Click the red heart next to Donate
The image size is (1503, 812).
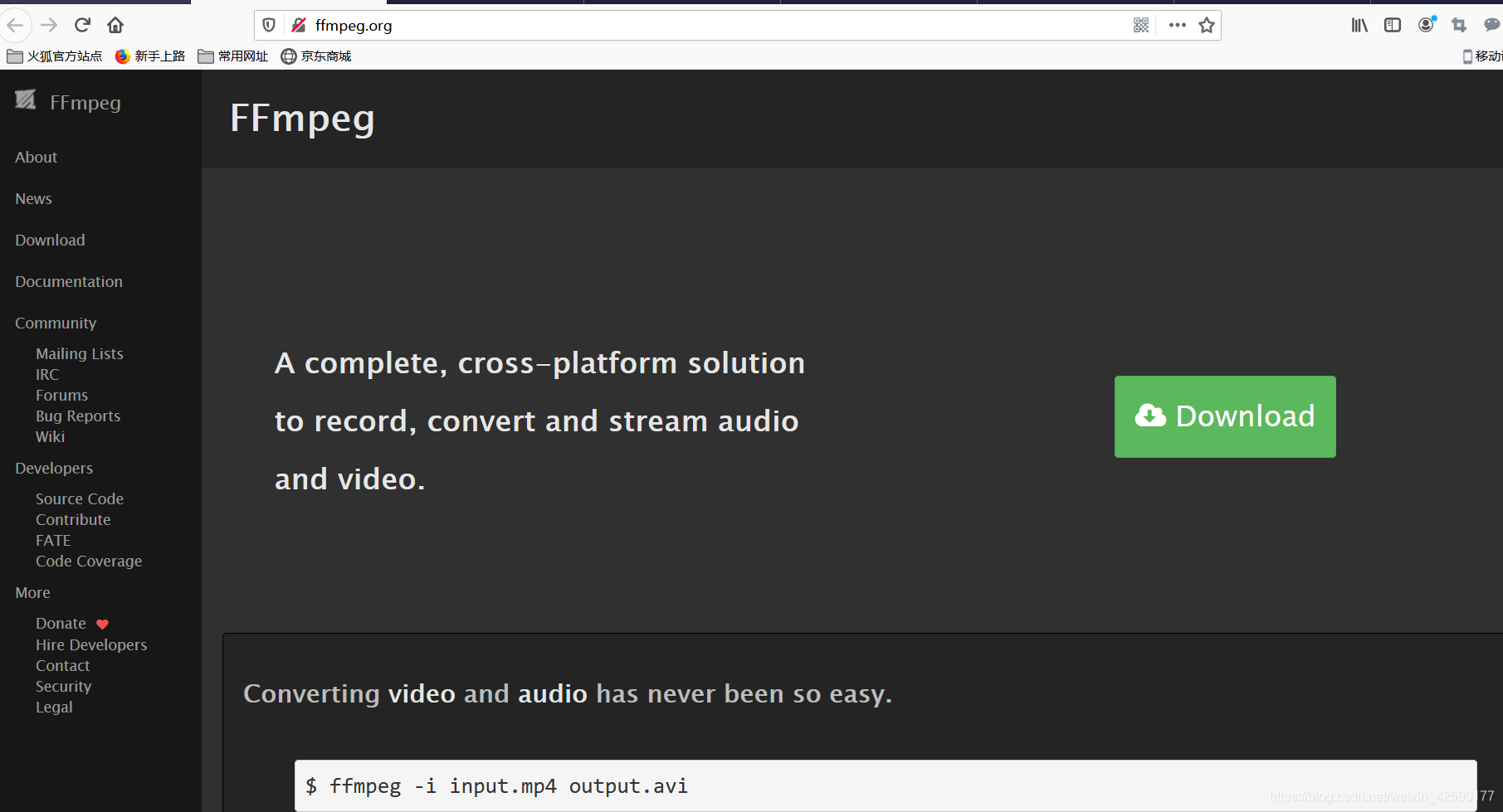coord(102,625)
